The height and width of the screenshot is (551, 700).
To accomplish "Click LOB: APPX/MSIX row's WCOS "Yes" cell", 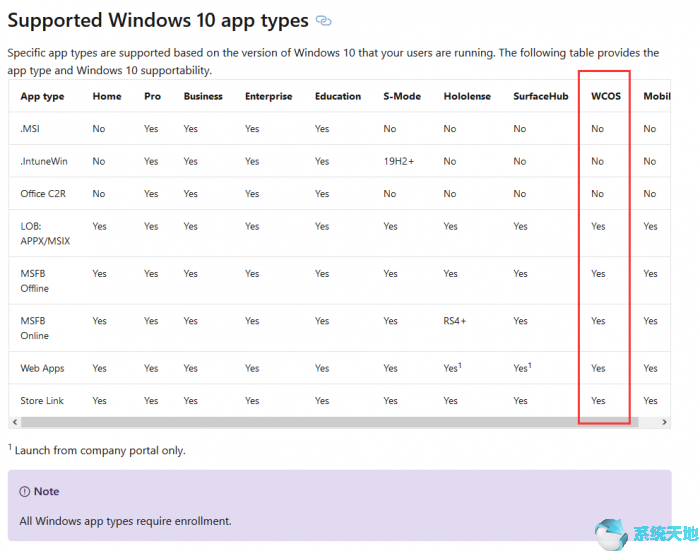I will 598,226.
